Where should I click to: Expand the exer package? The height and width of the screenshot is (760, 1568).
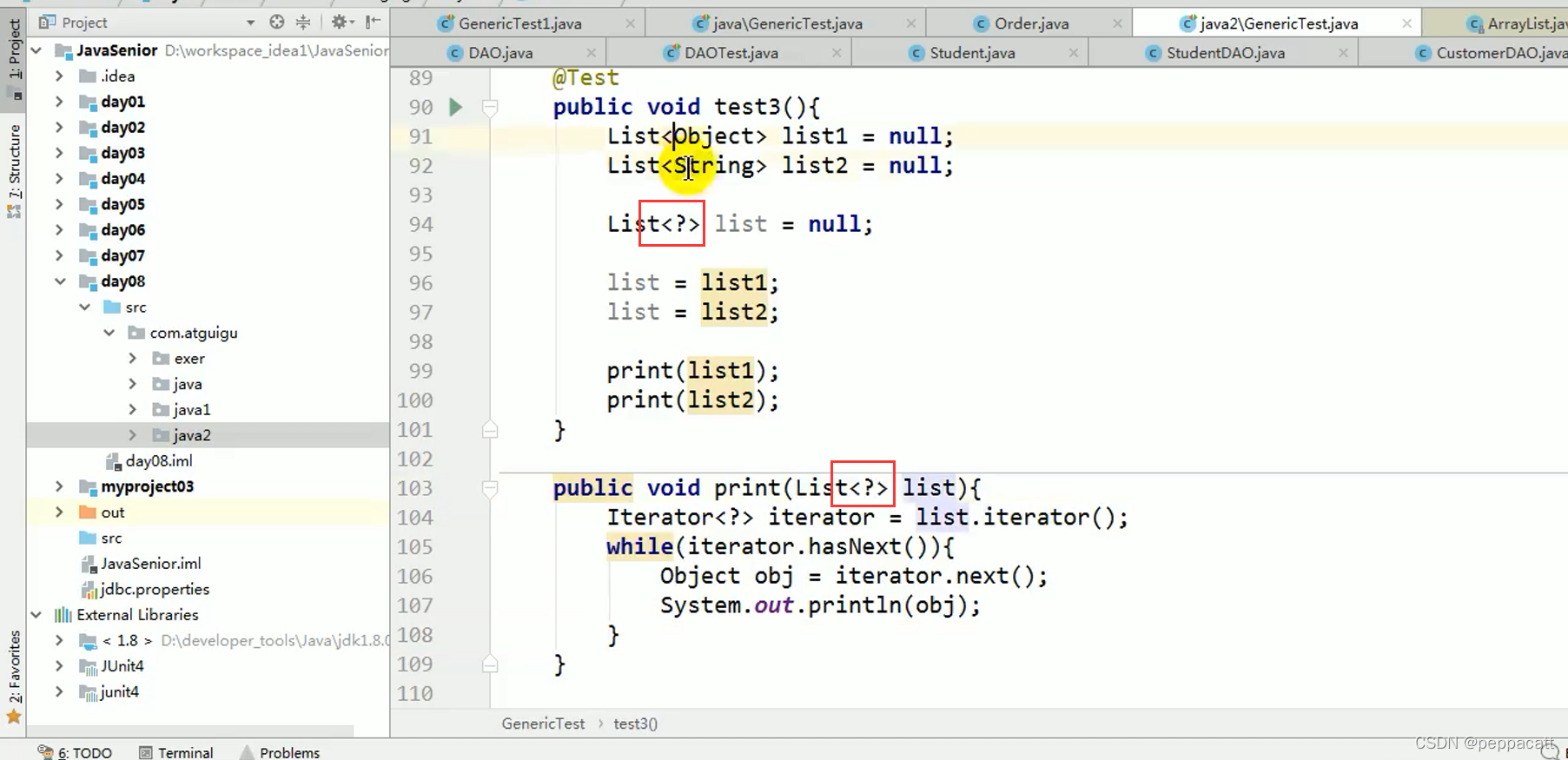(x=133, y=358)
